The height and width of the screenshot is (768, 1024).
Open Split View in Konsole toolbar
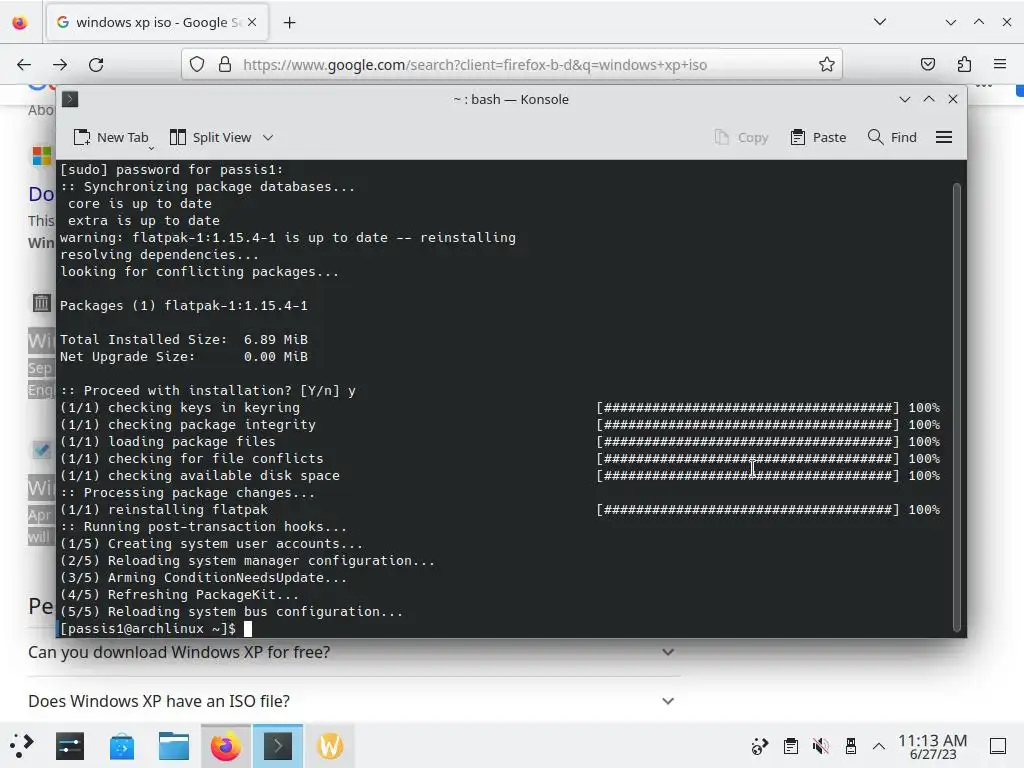210,137
